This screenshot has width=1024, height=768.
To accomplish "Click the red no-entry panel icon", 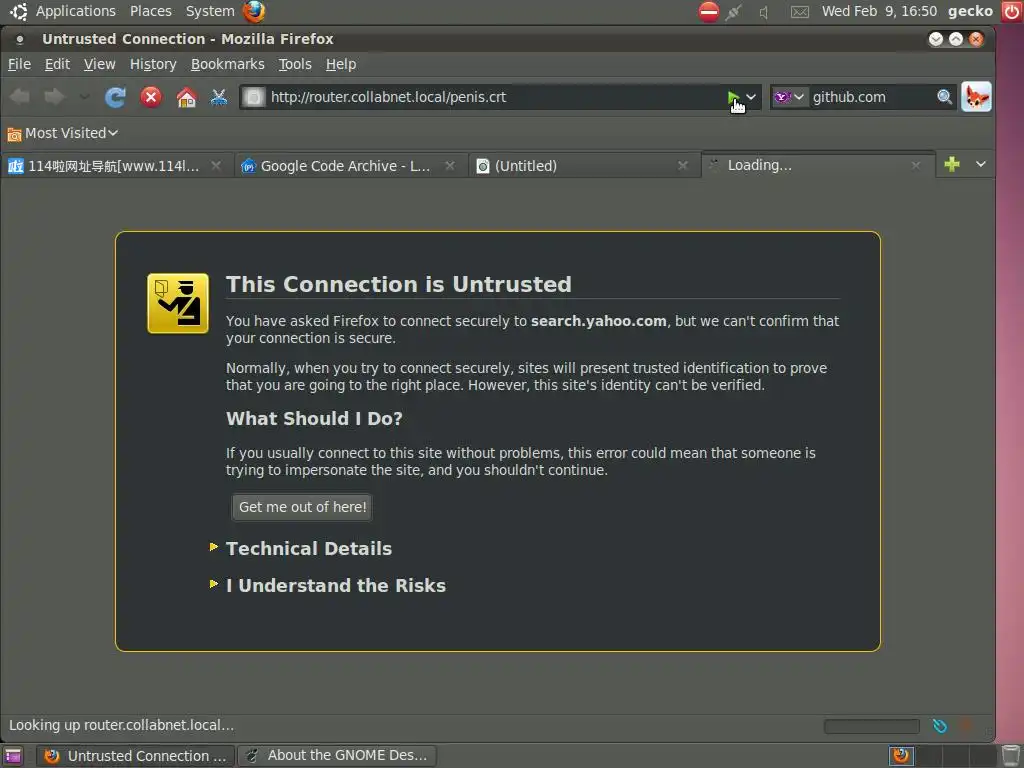I will tap(709, 11).
